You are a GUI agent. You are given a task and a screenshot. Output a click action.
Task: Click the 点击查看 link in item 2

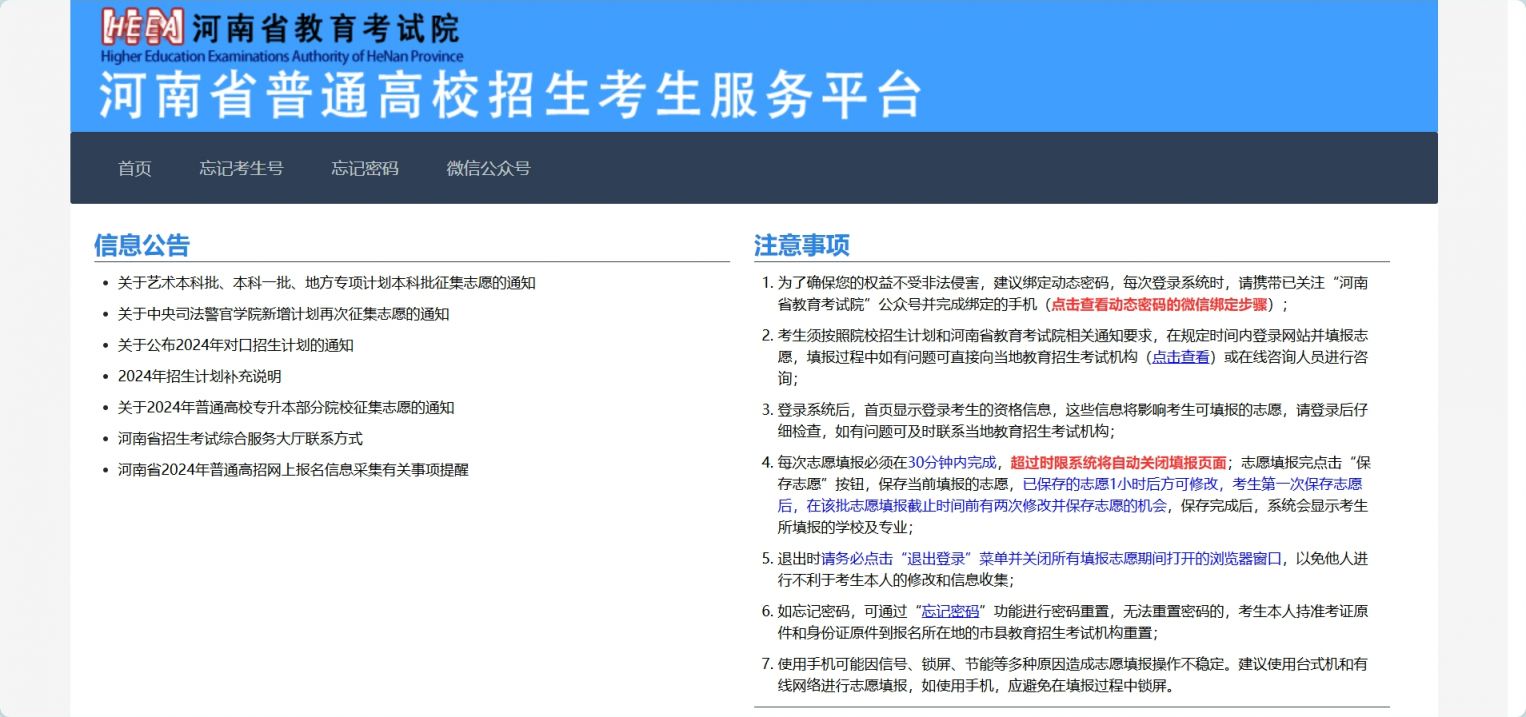click(1181, 356)
